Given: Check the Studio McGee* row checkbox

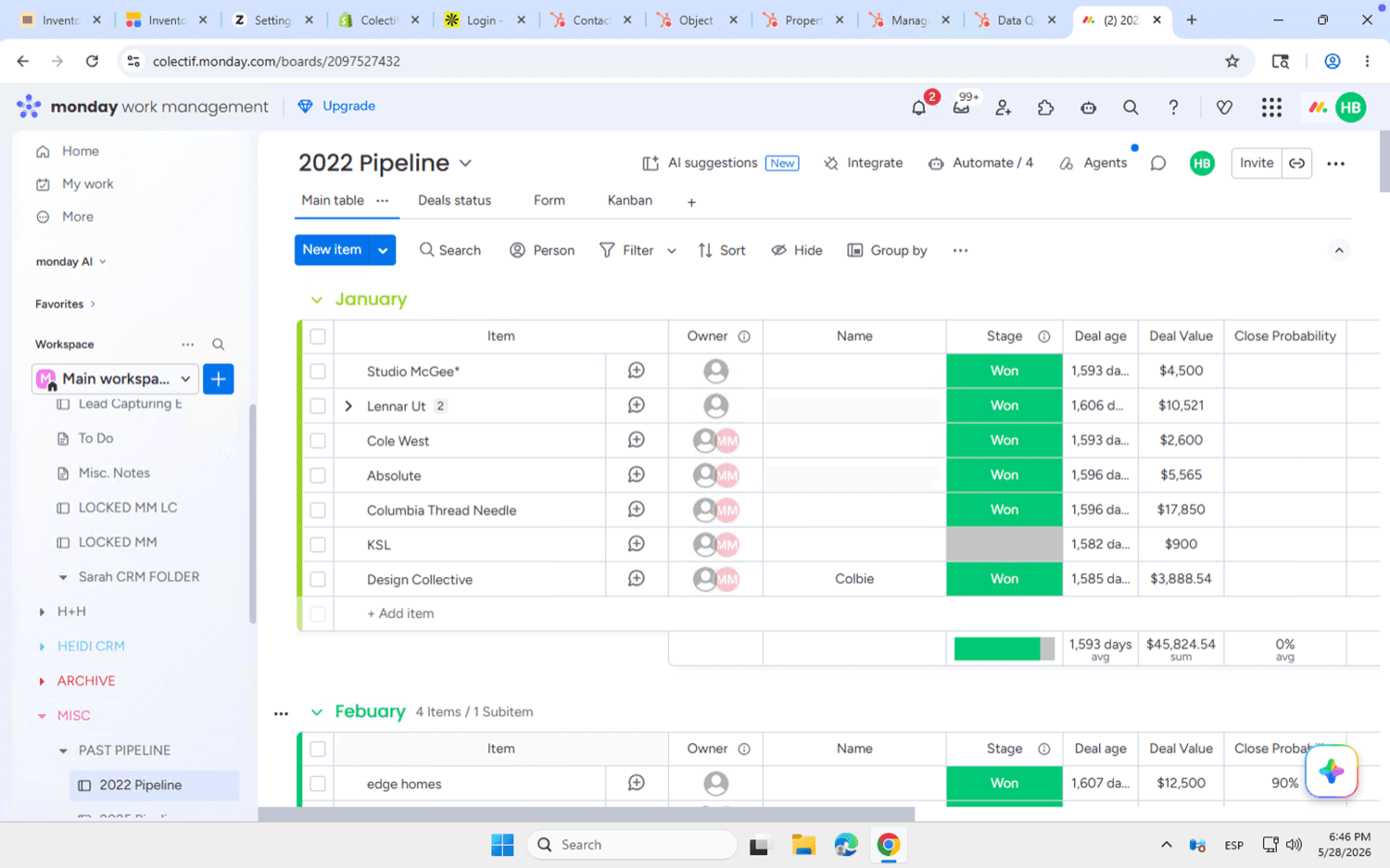Looking at the screenshot, I should pyautogui.click(x=318, y=371).
